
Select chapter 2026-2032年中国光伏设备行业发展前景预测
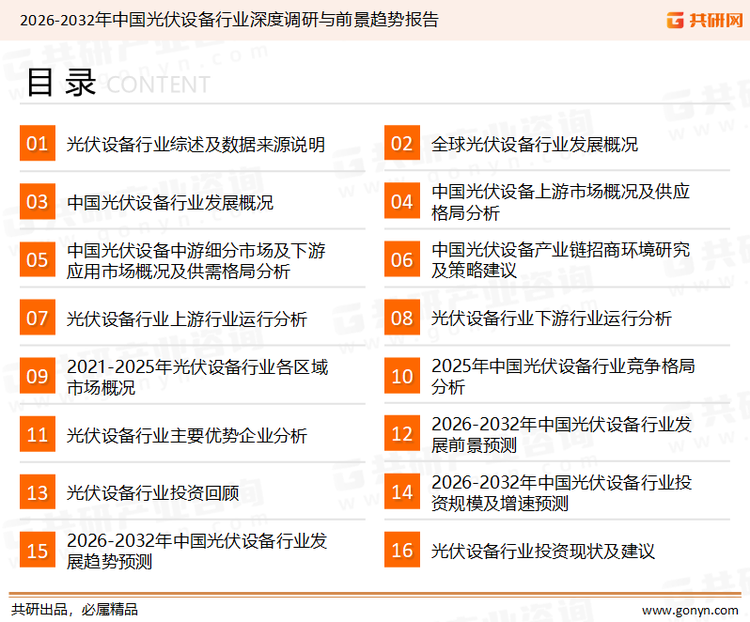pos(562,434)
